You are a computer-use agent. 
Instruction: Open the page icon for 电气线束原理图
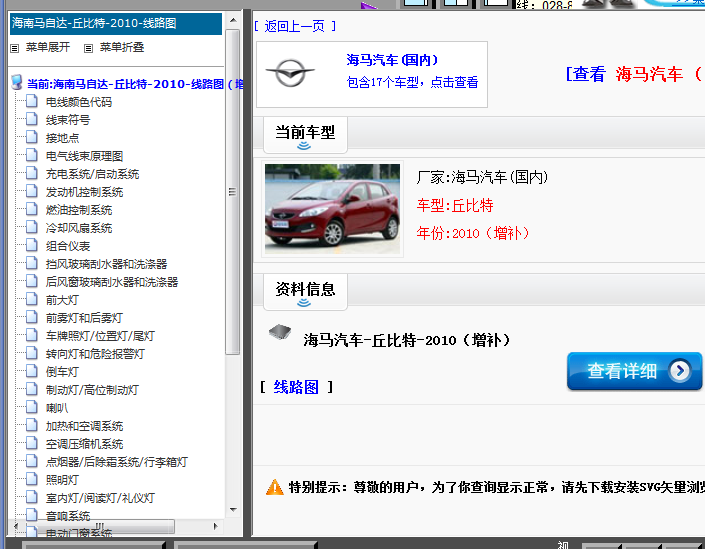(x=31, y=155)
